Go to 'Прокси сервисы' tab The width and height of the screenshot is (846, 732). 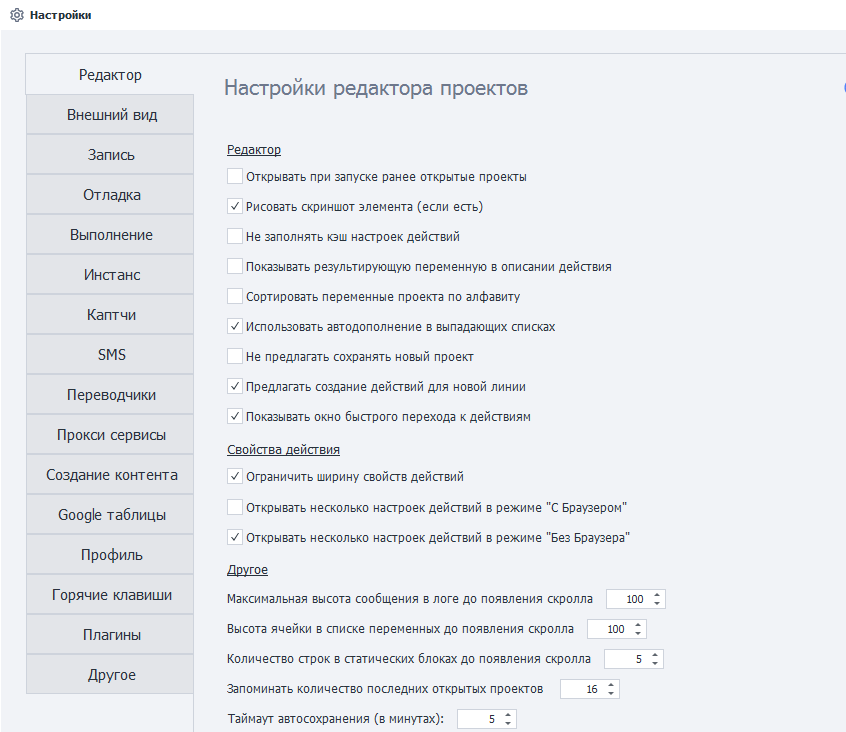[x=111, y=435]
